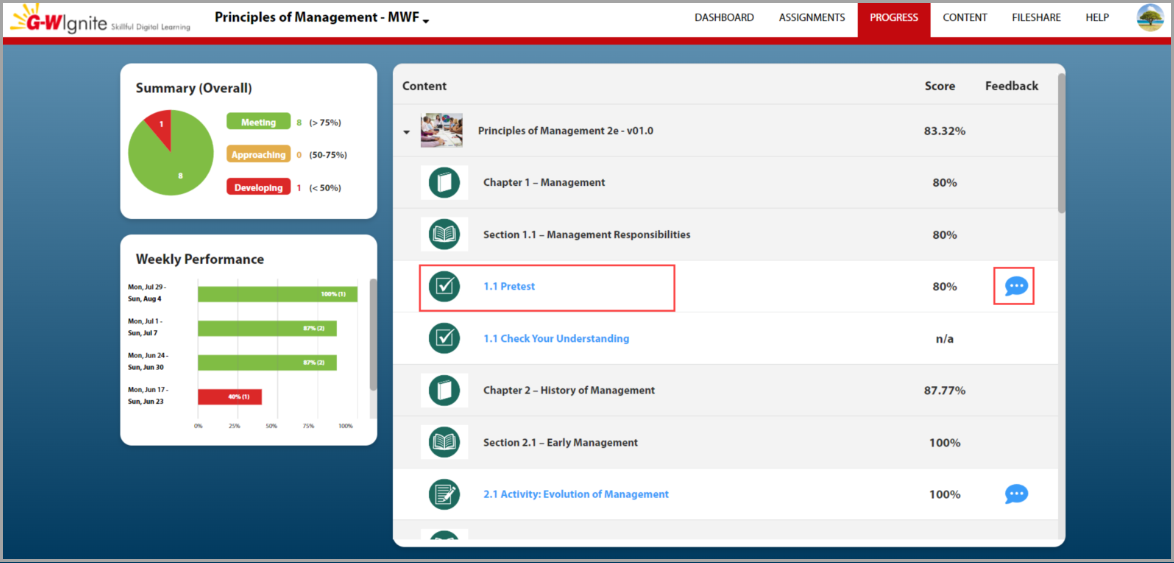1174x563 pixels.
Task: Click the Chapter 1 – Management book icon
Action: [445, 182]
